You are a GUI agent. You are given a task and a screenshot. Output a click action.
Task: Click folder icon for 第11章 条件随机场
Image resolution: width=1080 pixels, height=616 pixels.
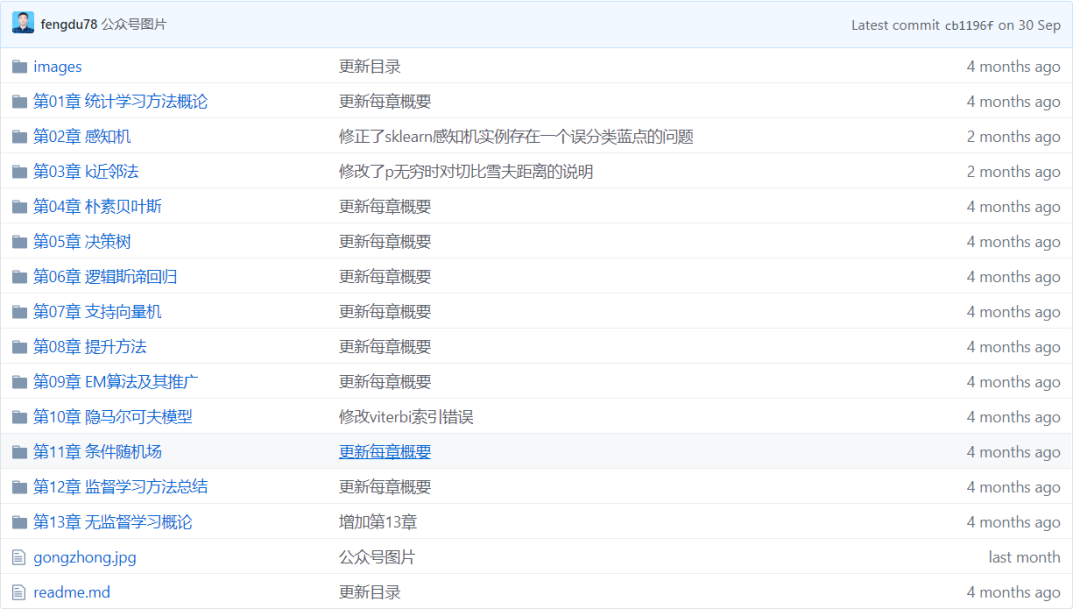coord(19,453)
